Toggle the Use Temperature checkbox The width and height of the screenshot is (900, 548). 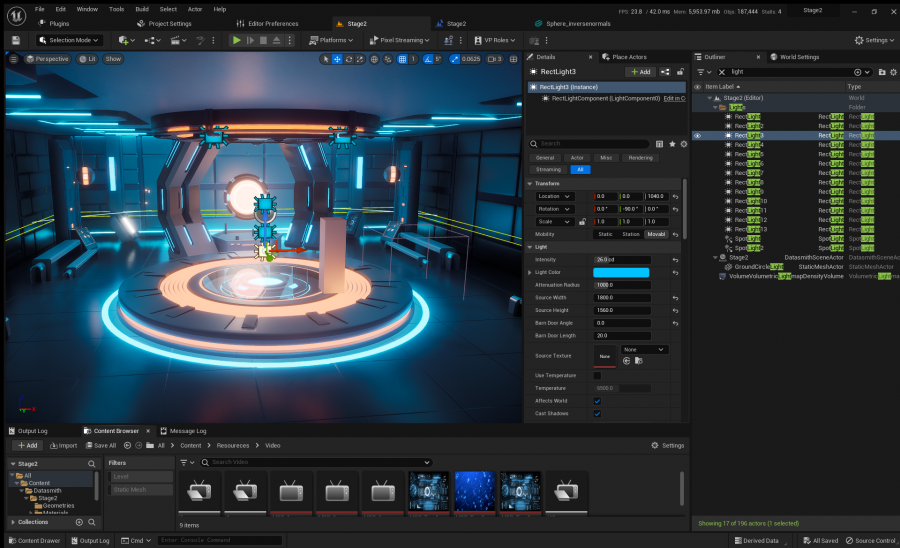[x=598, y=376]
